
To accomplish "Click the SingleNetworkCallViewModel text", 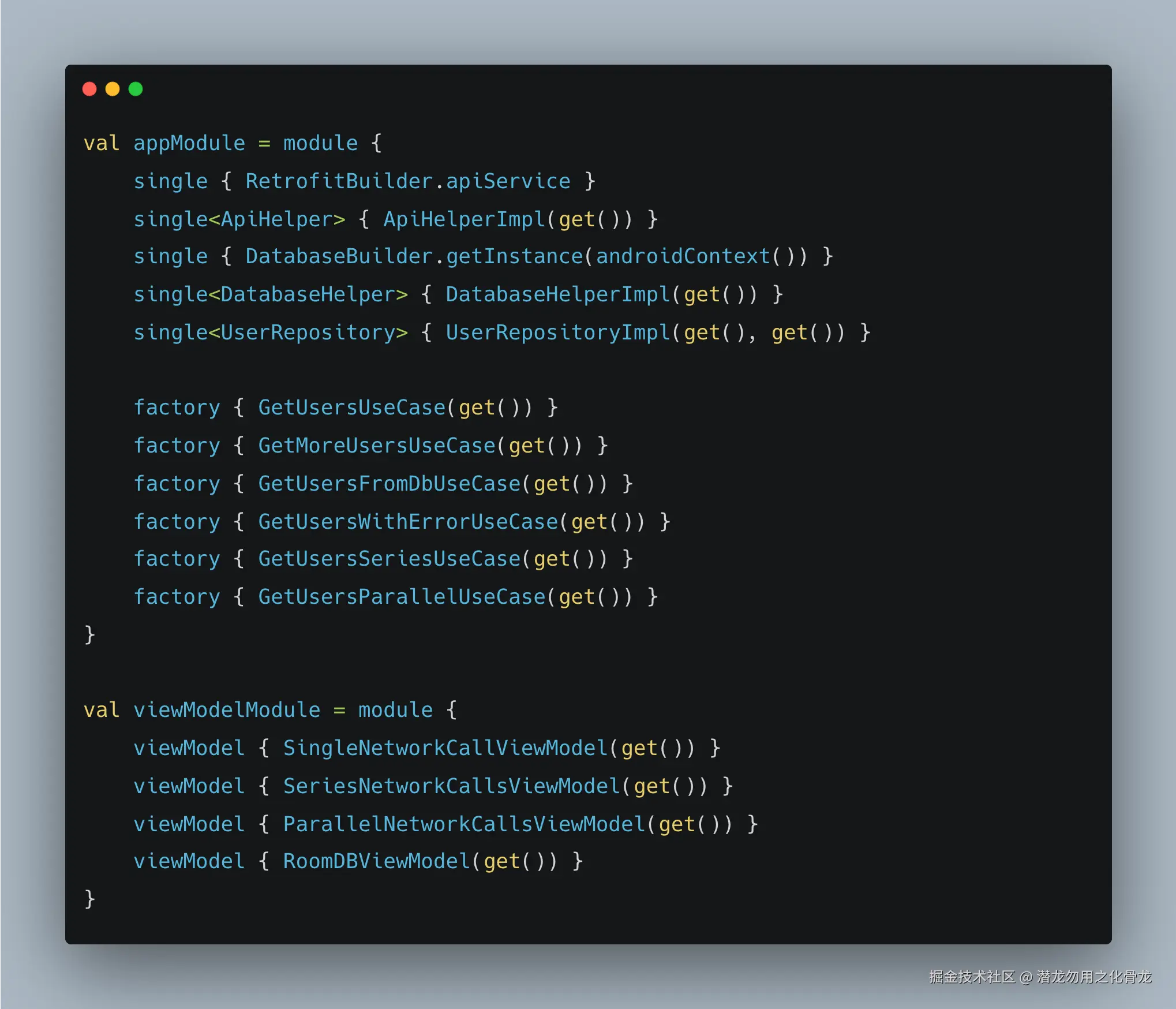I will [x=445, y=748].
